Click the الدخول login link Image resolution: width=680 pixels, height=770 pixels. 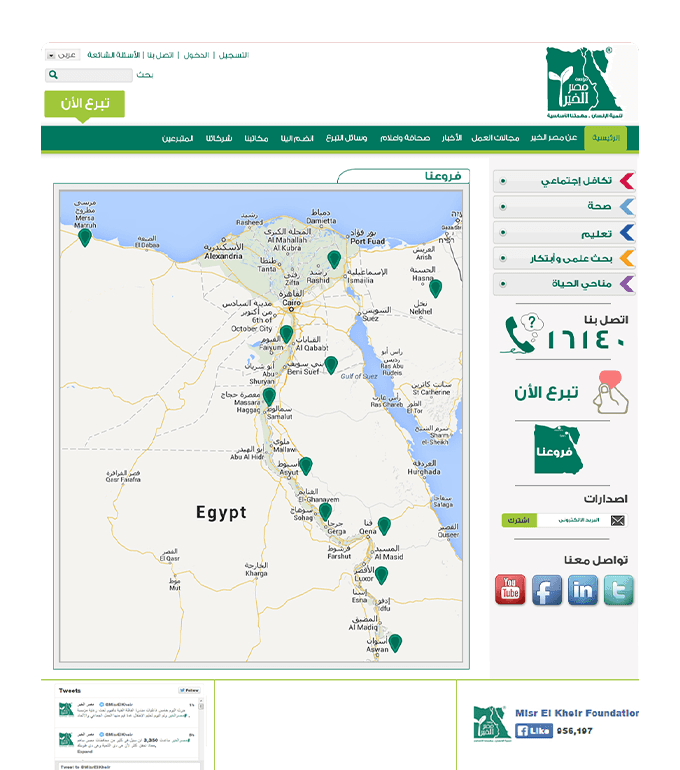pyautogui.click(x=196, y=55)
